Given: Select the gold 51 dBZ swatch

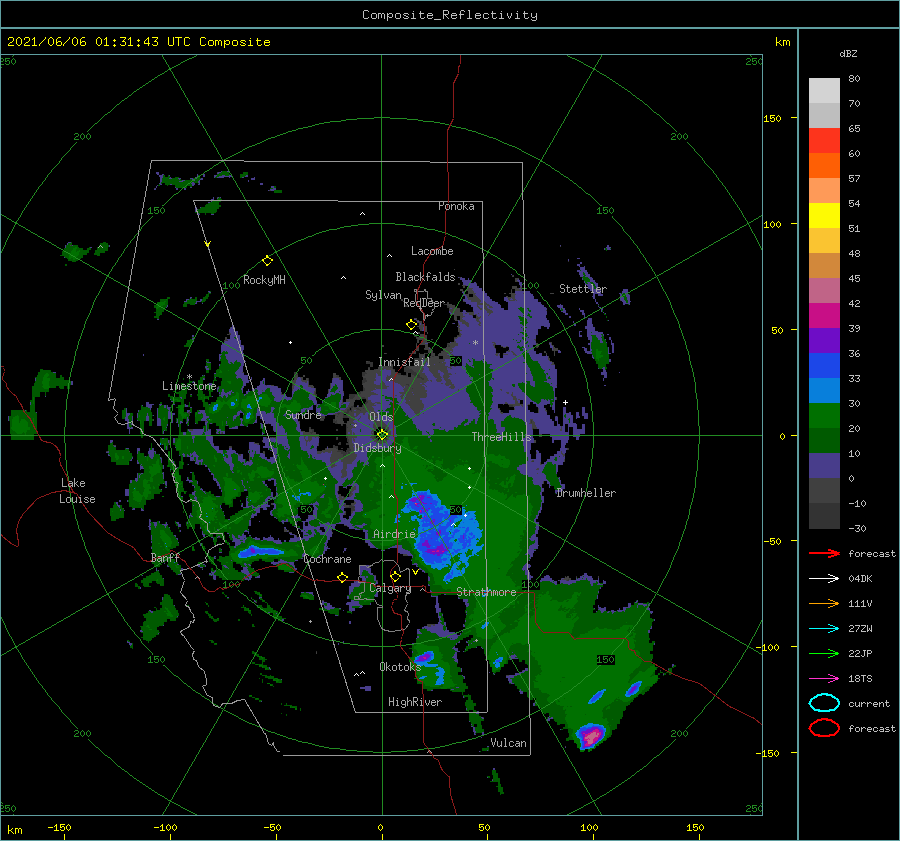Looking at the screenshot, I should [x=824, y=241].
